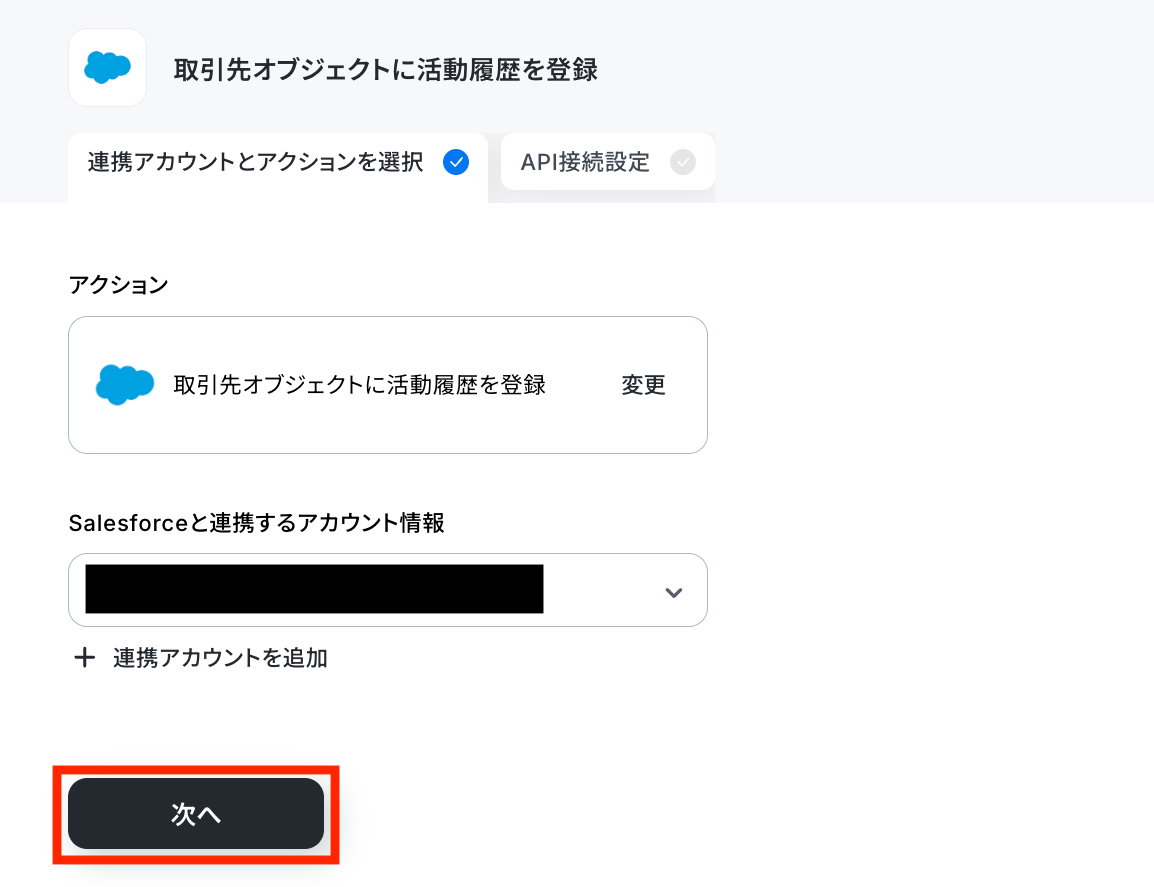Click the page title 取引先オブジェクトに活動履歴を登録
Viewport: 1154px width, 887px height.
pyautogui.click(x=386, y=69)
